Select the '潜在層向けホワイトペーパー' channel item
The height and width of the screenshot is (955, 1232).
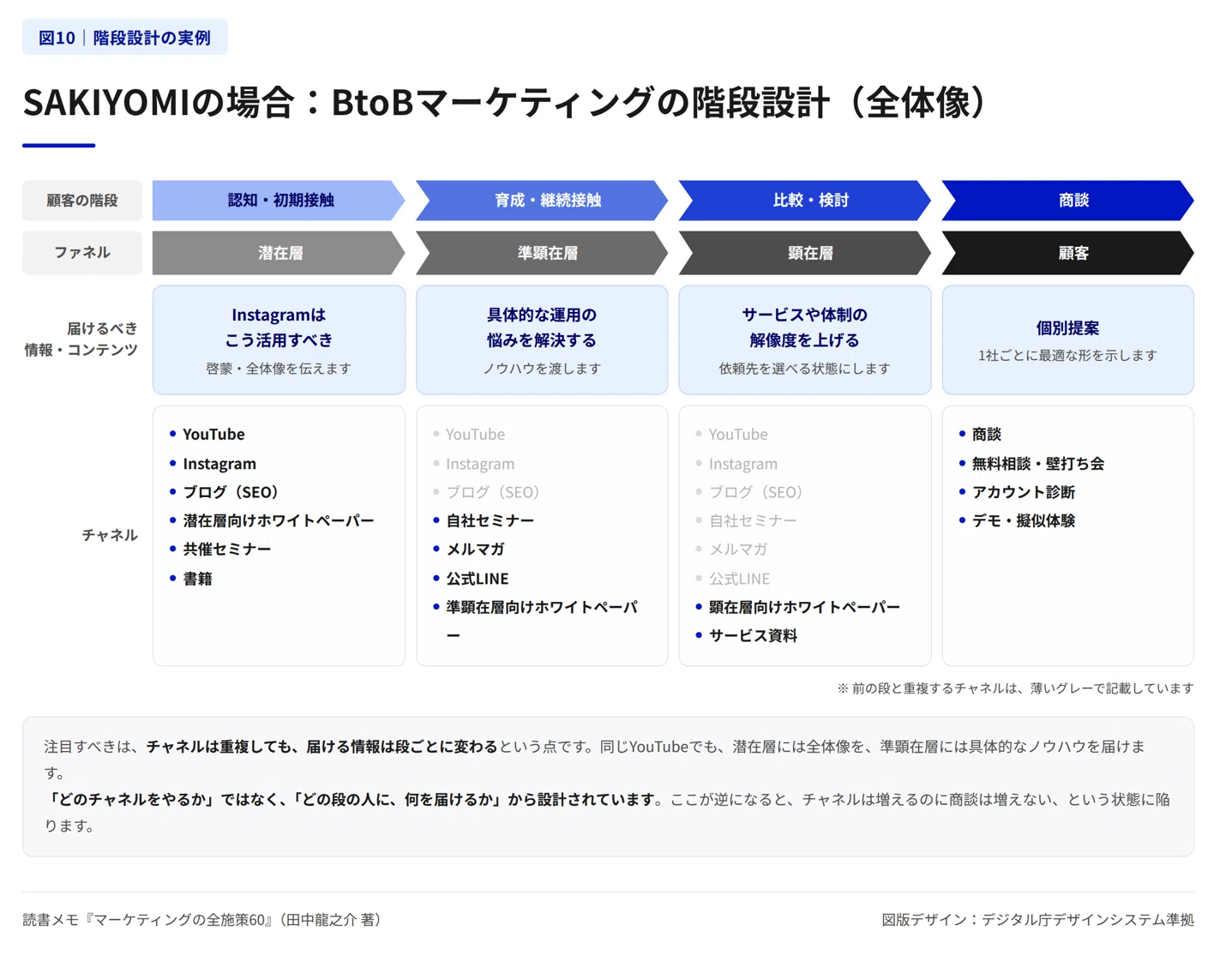tap(279, 520)
